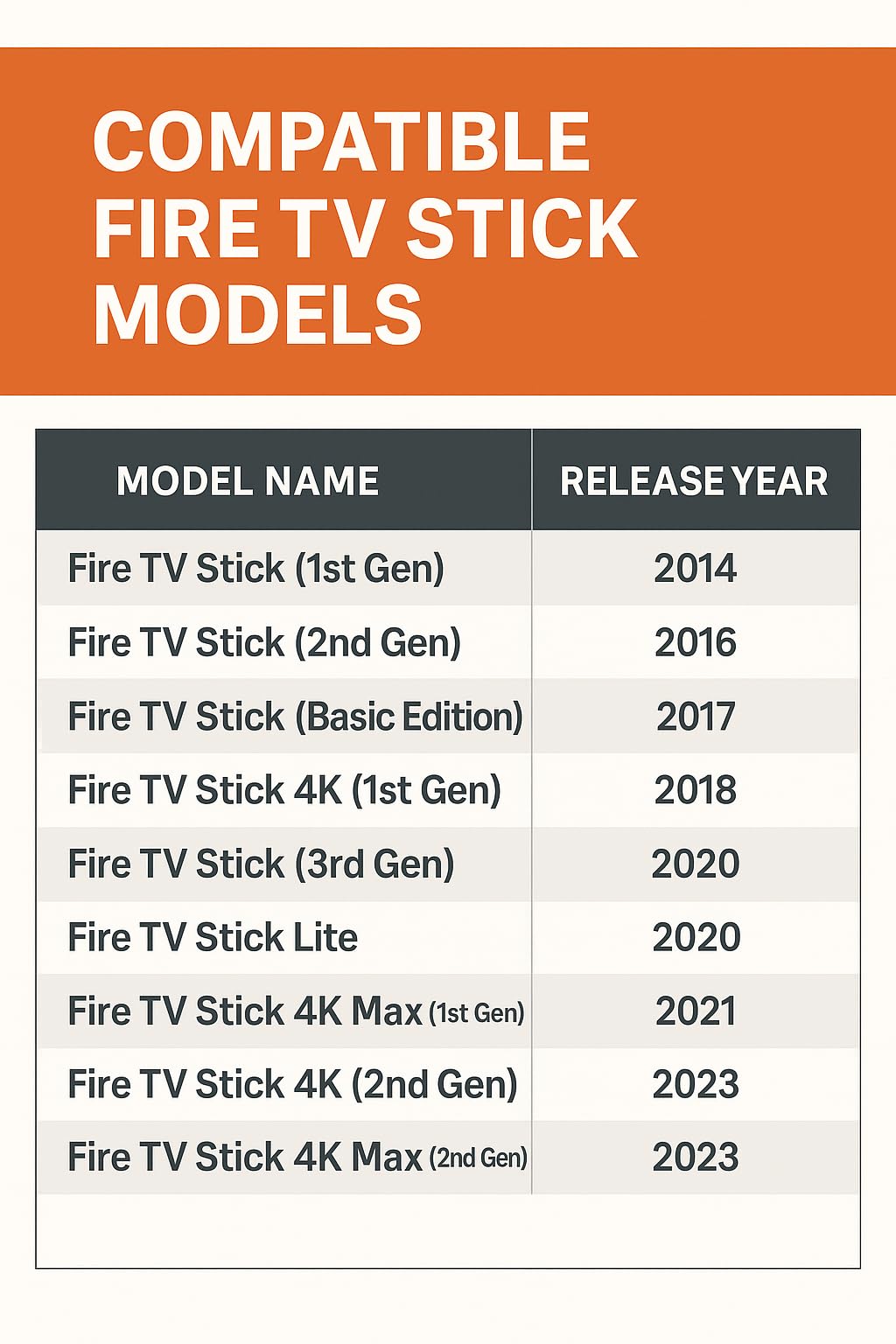Select the Fire TV Stick 4K (1st Gen) name
Image resolution: width=896 pixels, height=1344 pixels.
click(284, 790)
